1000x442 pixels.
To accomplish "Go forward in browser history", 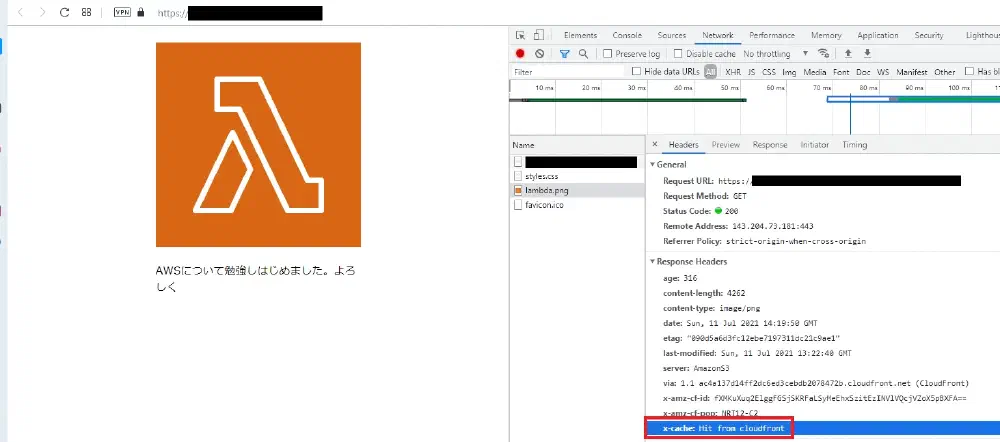I will click(x=43, y=13).
